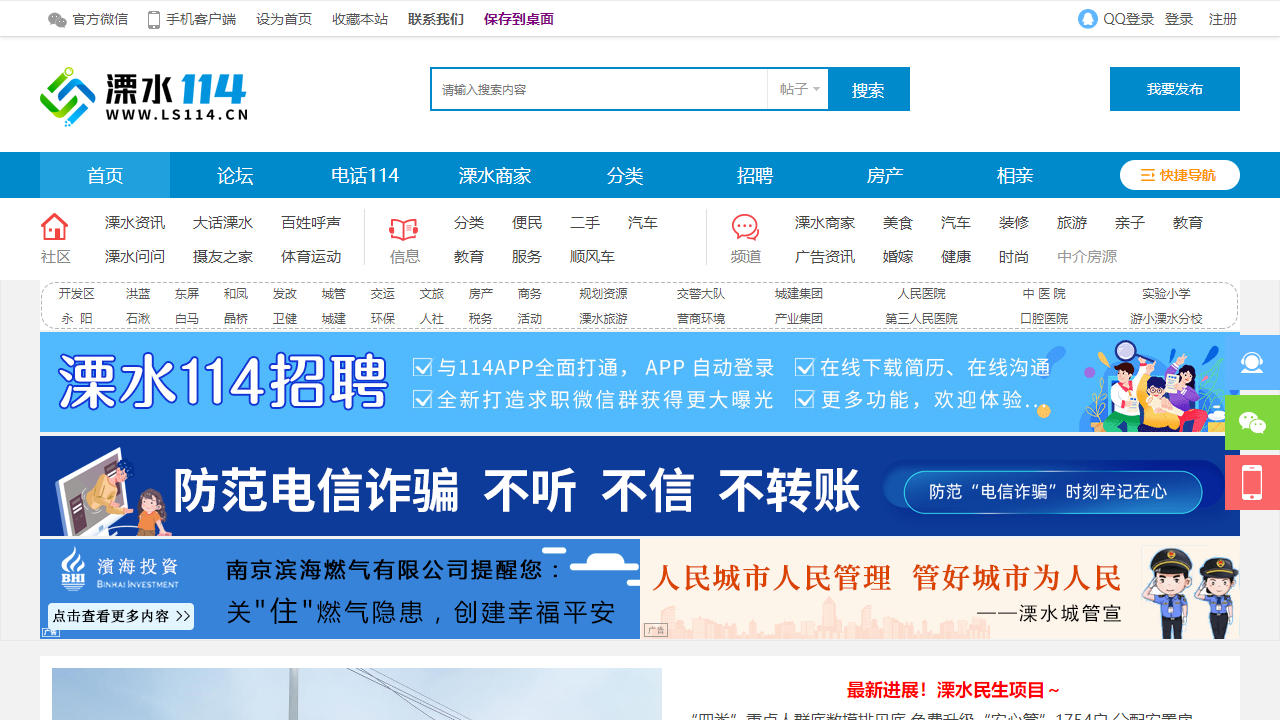
Task: Open the green WeChat floating side button
Action: click(x=1252, y=423)
